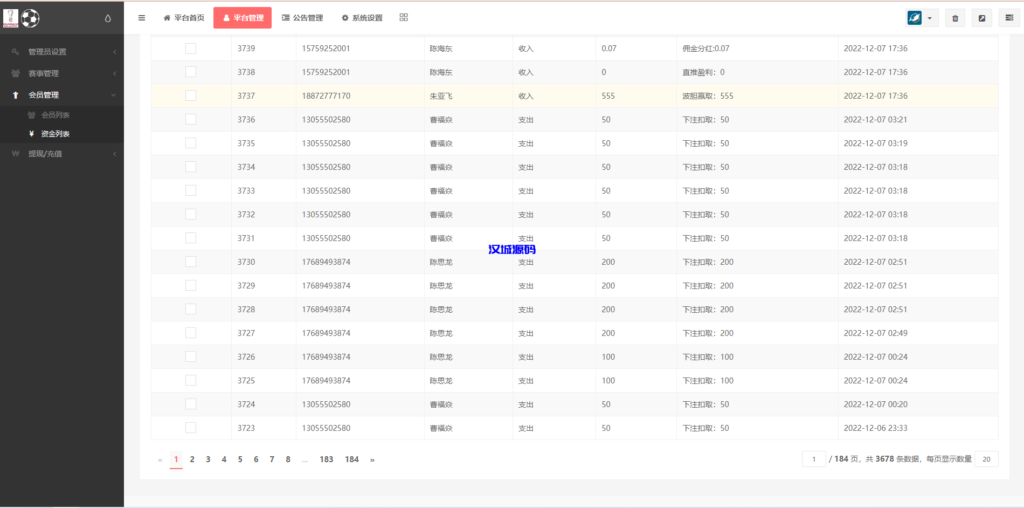
Task: Jump to pagination page 183
Action: 327,460
